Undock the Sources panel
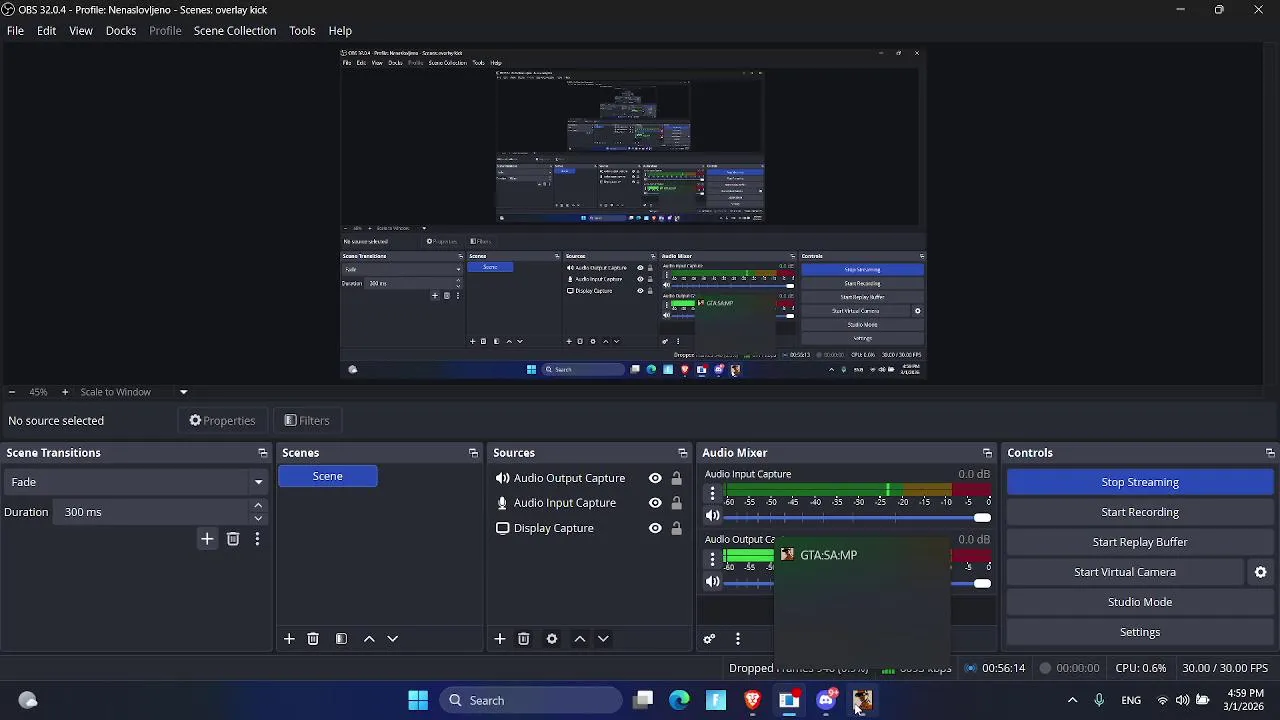 [682, 453]
